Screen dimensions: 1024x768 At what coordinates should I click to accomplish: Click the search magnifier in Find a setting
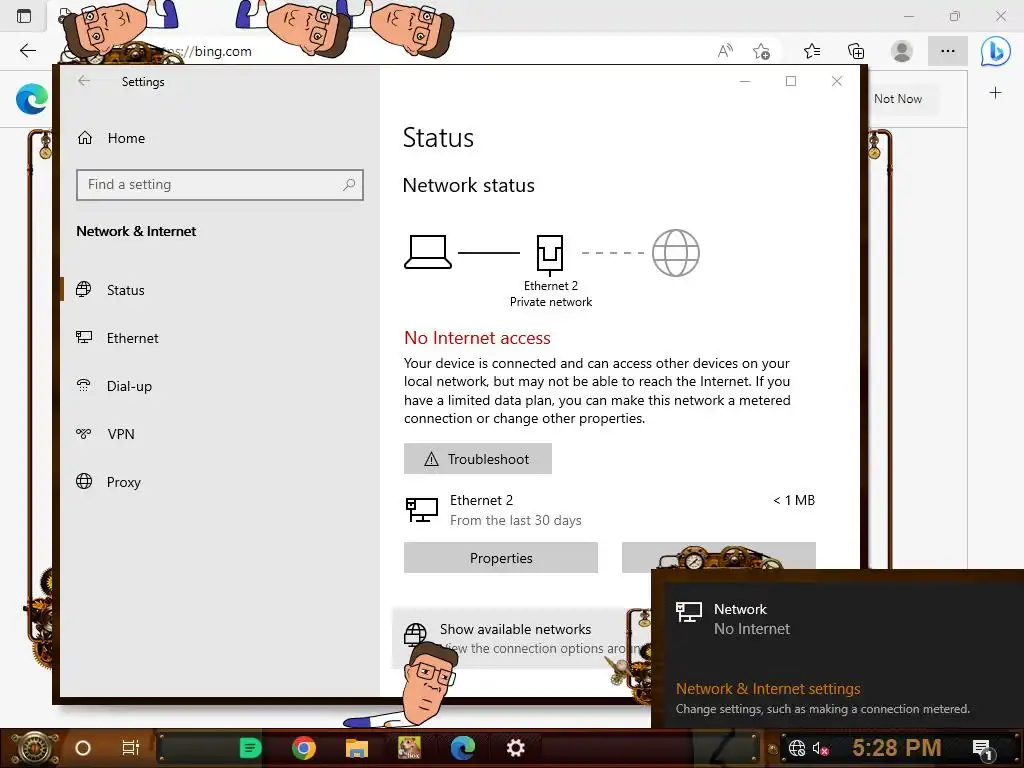pyautogui.click(x=349, y=185)
